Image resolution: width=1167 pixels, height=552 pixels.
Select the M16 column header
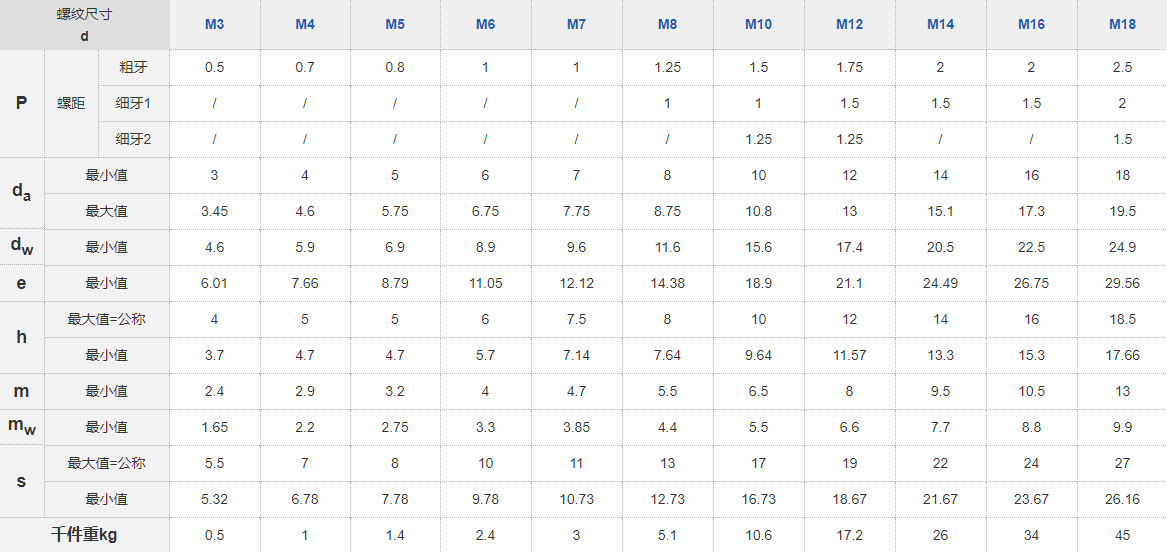tap(1032, 25)
